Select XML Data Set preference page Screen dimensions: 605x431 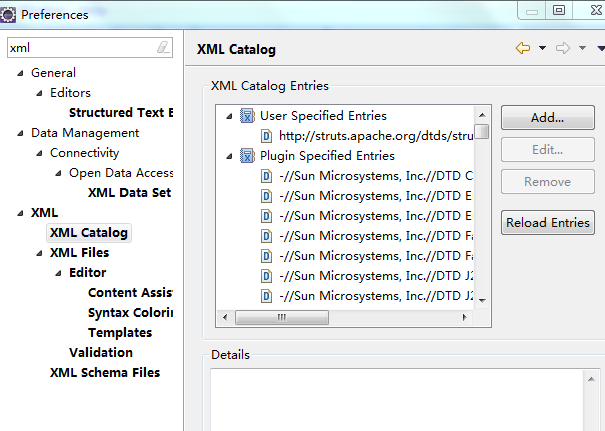tap(129, 193)
